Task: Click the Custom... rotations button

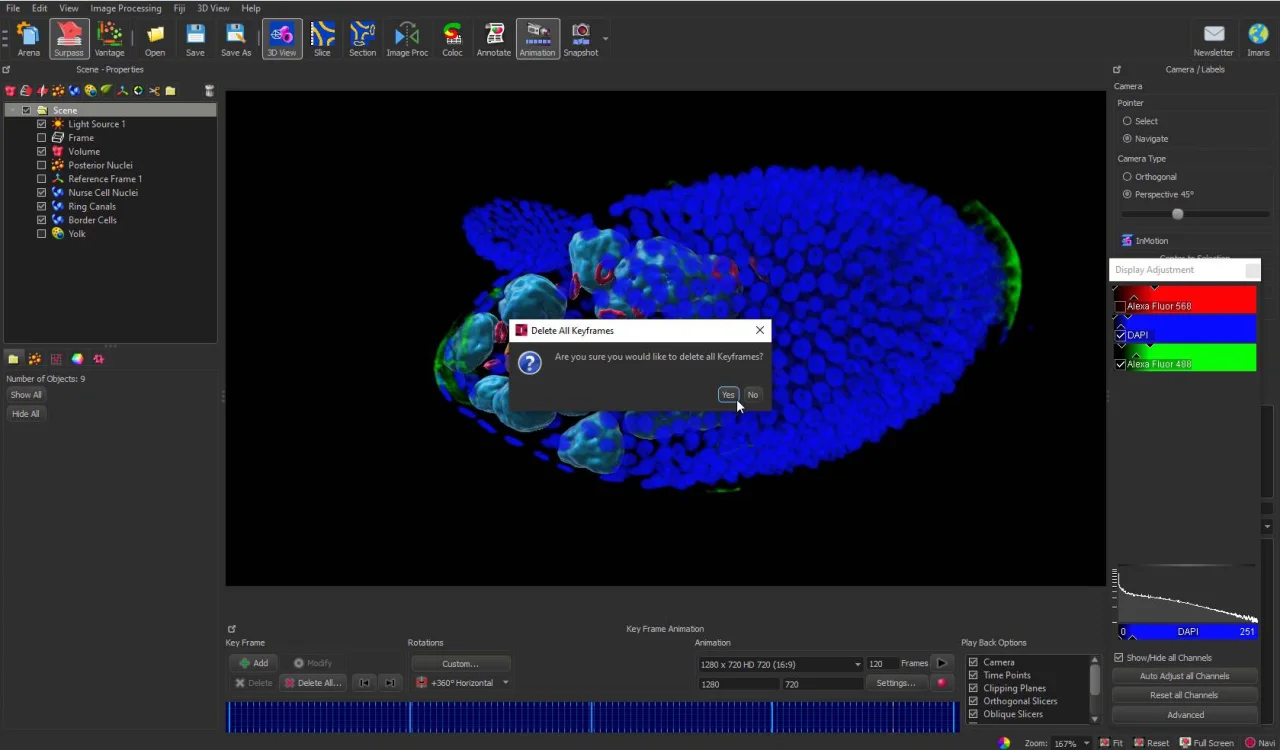Action: (460, 664)
